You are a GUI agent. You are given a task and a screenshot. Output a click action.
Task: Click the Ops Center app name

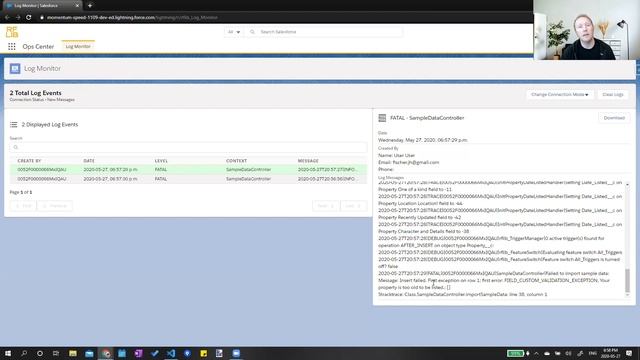click(38, 47)
